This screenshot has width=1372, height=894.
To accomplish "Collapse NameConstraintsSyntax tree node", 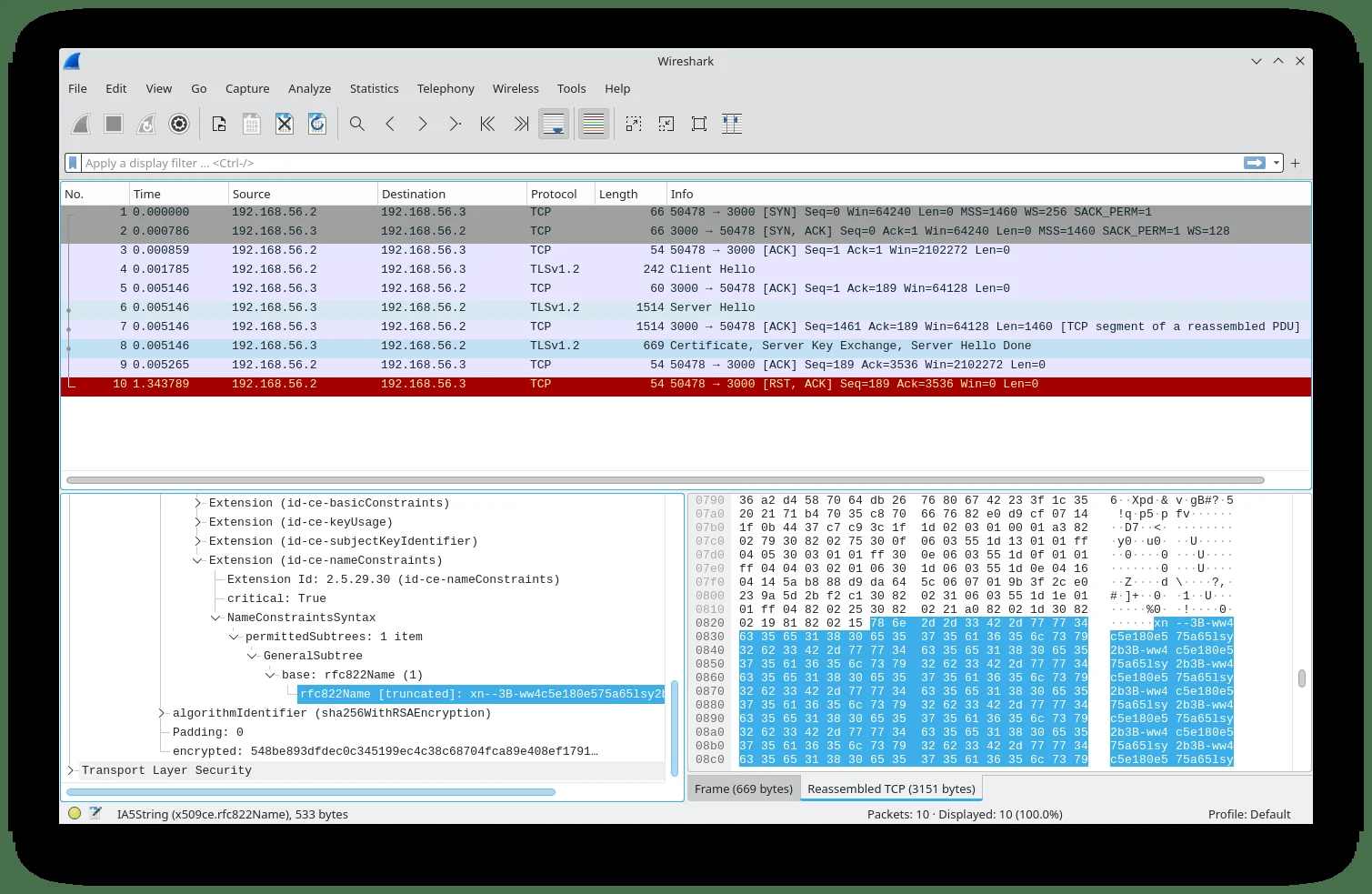I will tap(216, 618).
